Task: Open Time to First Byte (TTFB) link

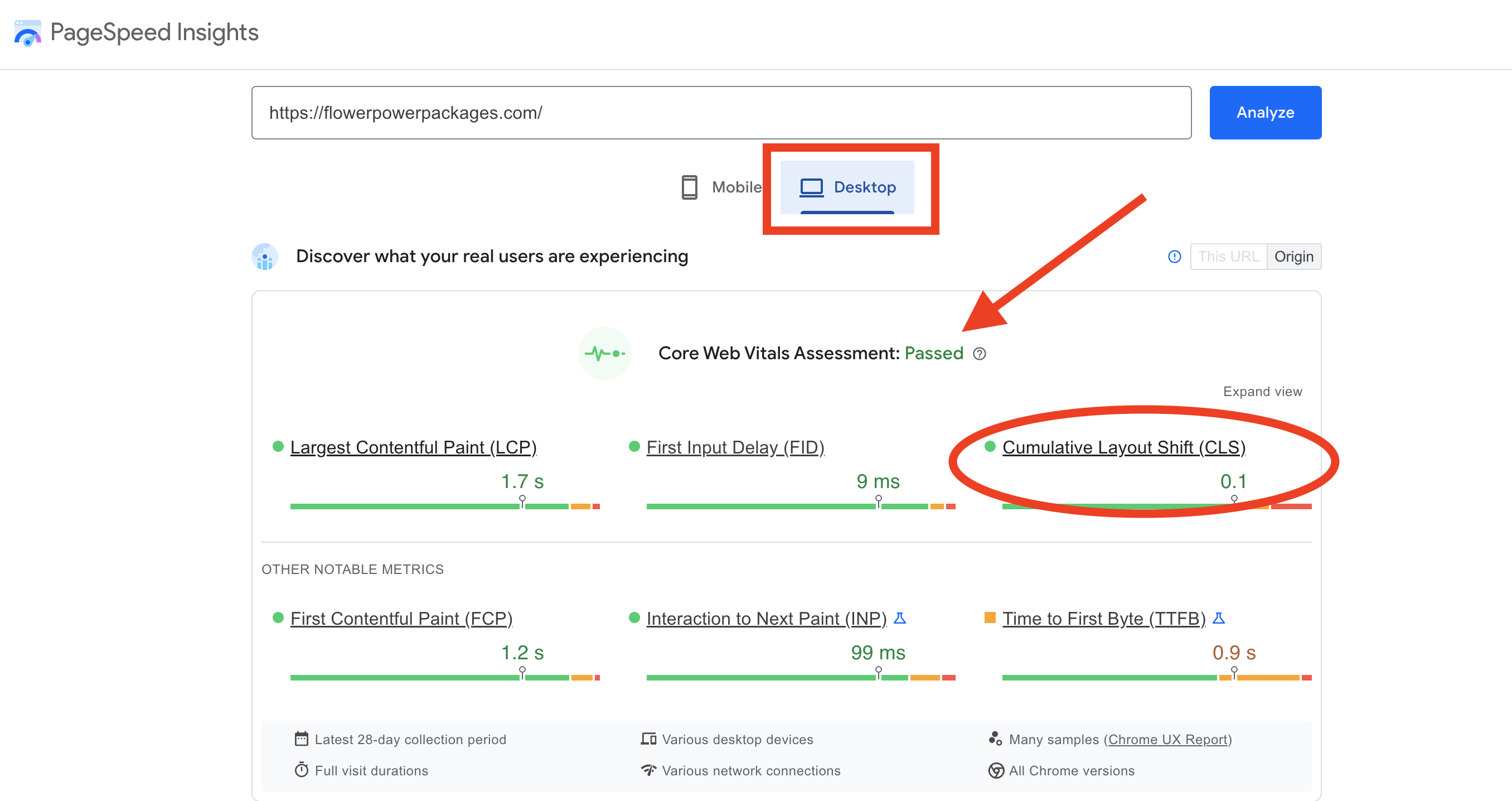Action: tap(1103, 619)
